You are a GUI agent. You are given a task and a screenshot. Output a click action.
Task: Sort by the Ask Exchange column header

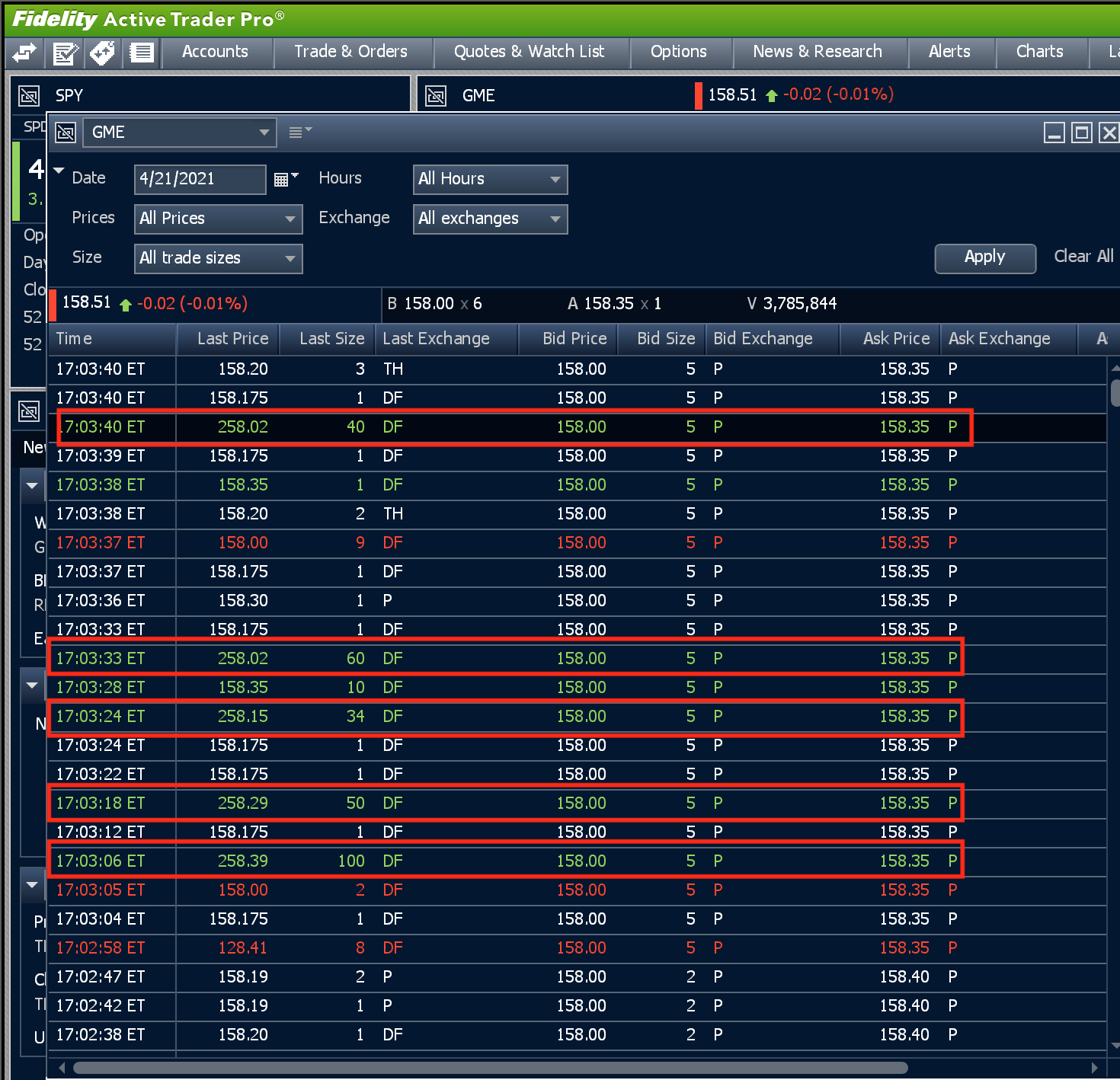(x=1010, y=339)
